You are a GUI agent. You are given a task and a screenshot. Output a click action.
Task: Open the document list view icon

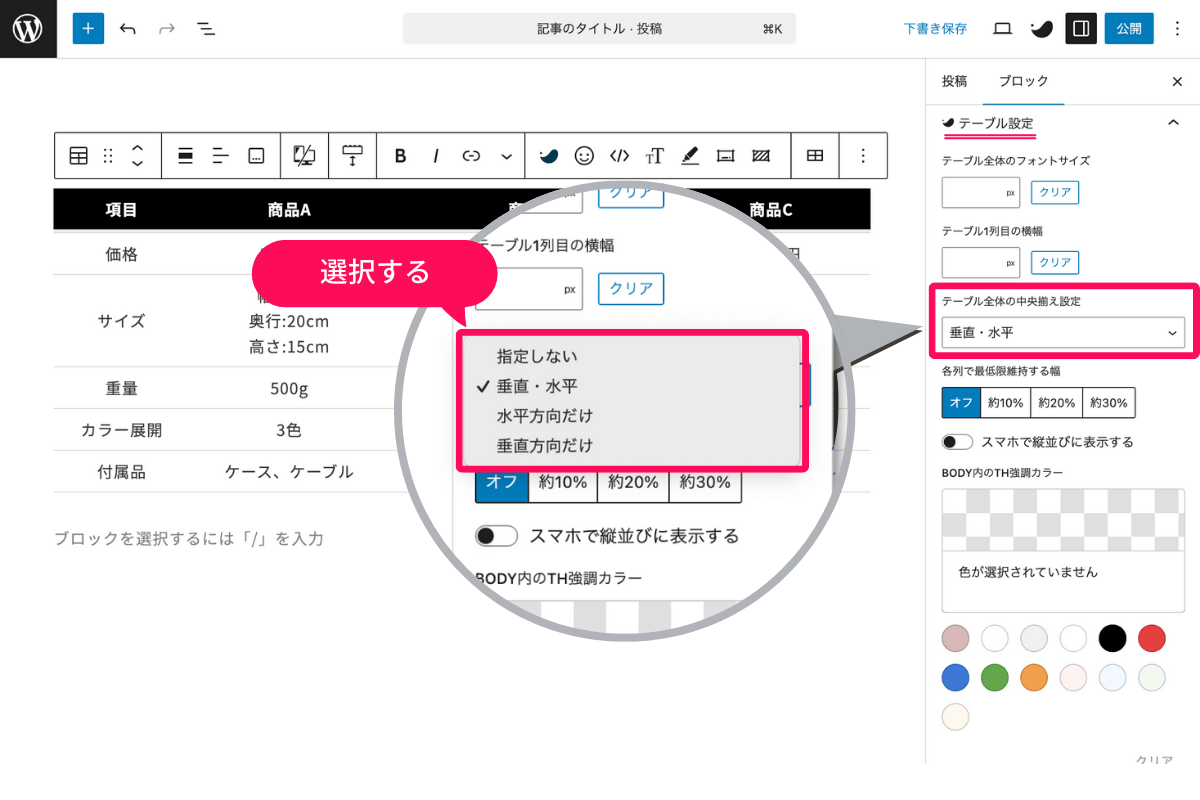click(206, 28)
